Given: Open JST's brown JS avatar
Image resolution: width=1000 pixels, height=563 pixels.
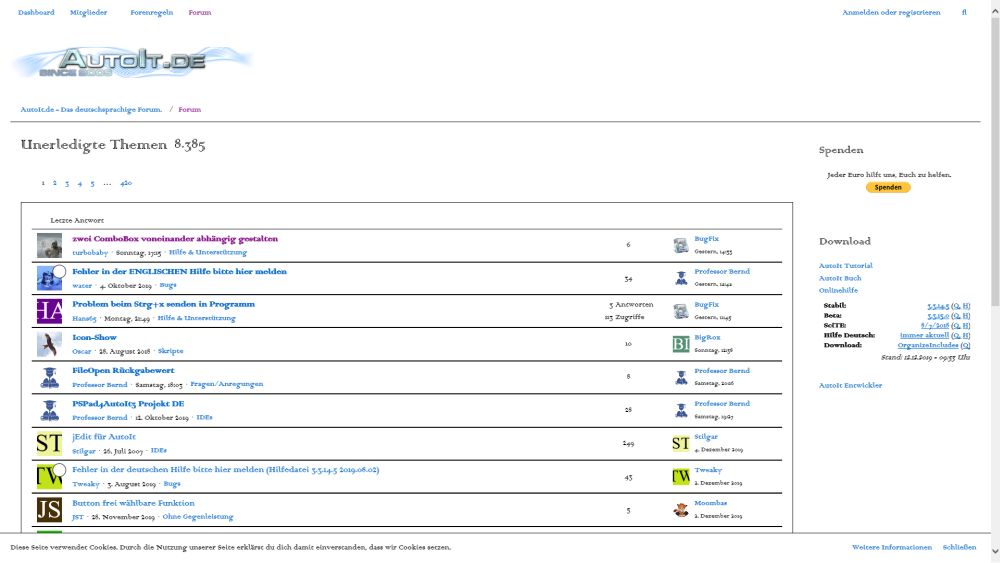Looking at the screenshot, I should point(49,510).
